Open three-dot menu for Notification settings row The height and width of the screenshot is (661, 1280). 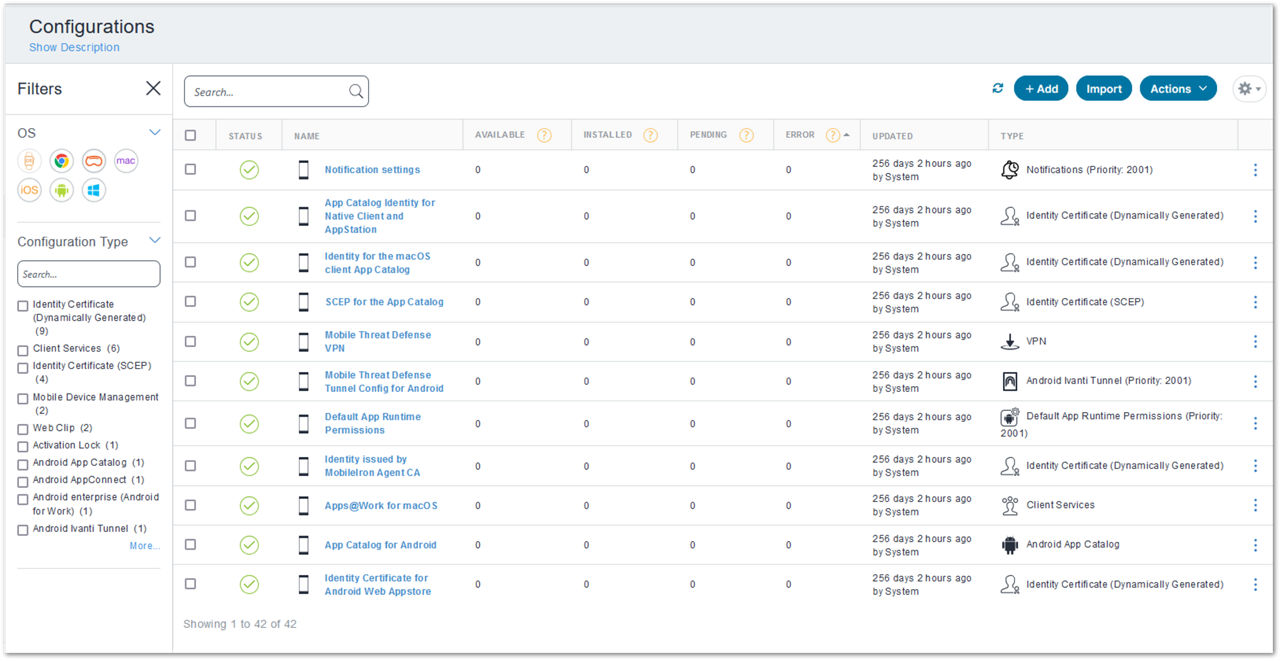tap(1255, 170)
